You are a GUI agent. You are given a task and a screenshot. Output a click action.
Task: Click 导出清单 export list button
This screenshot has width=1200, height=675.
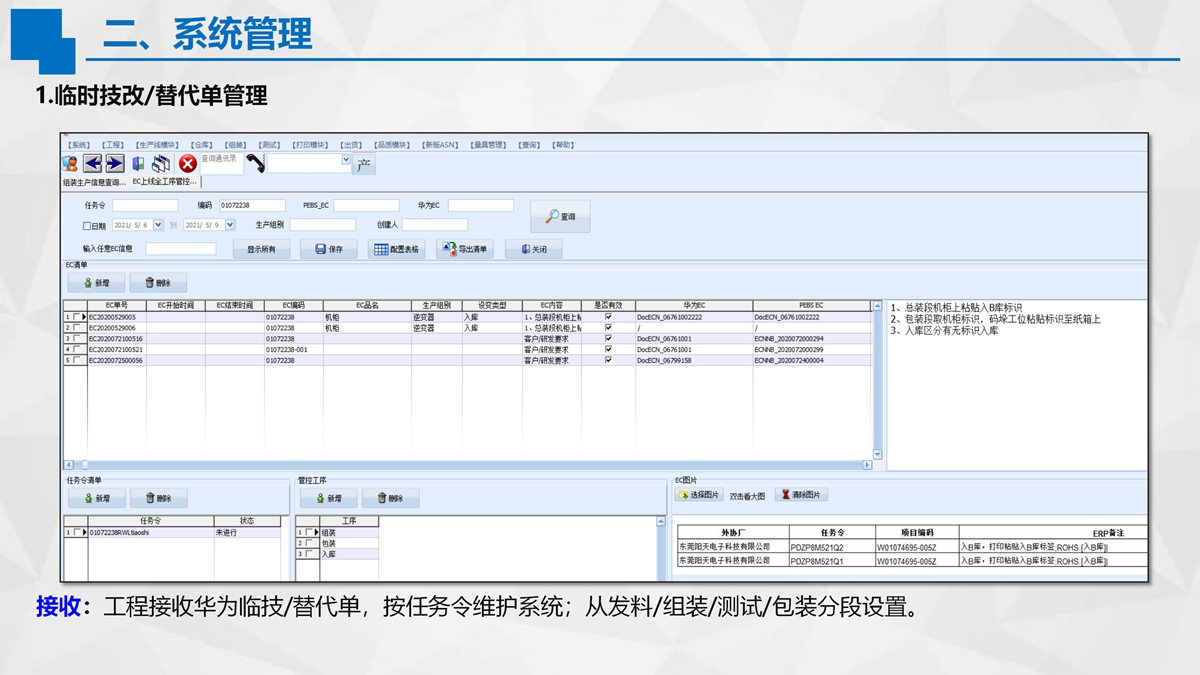click(465, 249)
